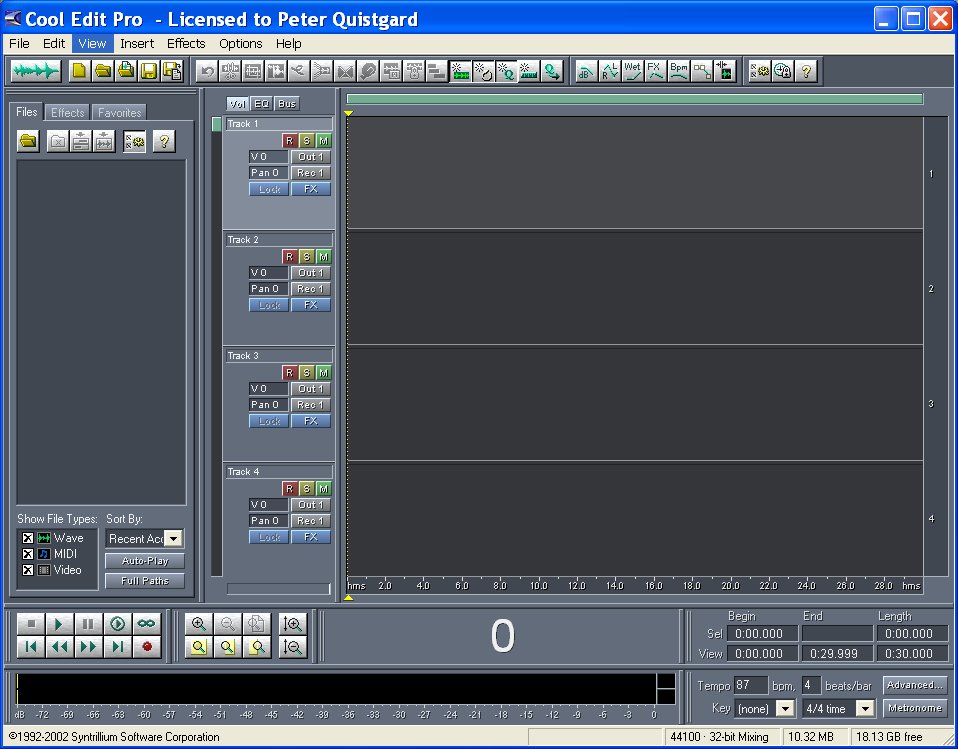This screenshot has height=749, width=958.
Task: Show pan envelopes L/R icon
Action: tap(610, 71)
